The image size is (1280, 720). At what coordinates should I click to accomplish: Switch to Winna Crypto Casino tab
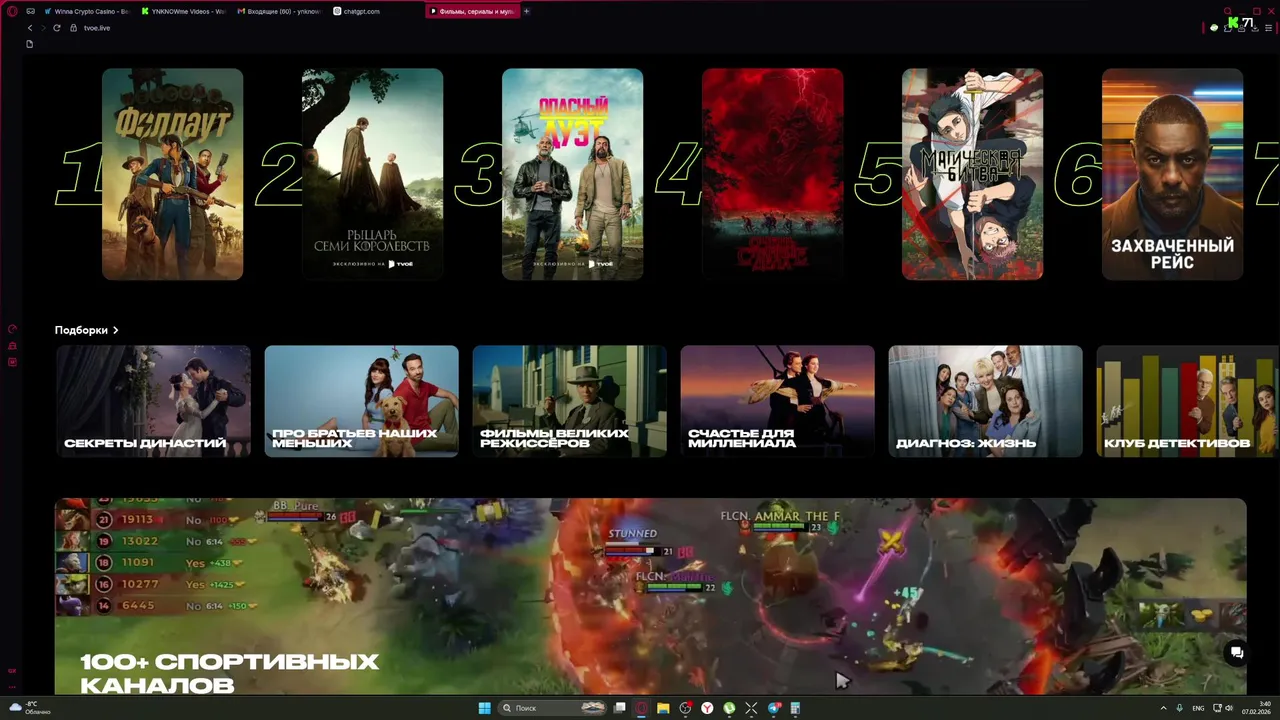pos(87,11)
